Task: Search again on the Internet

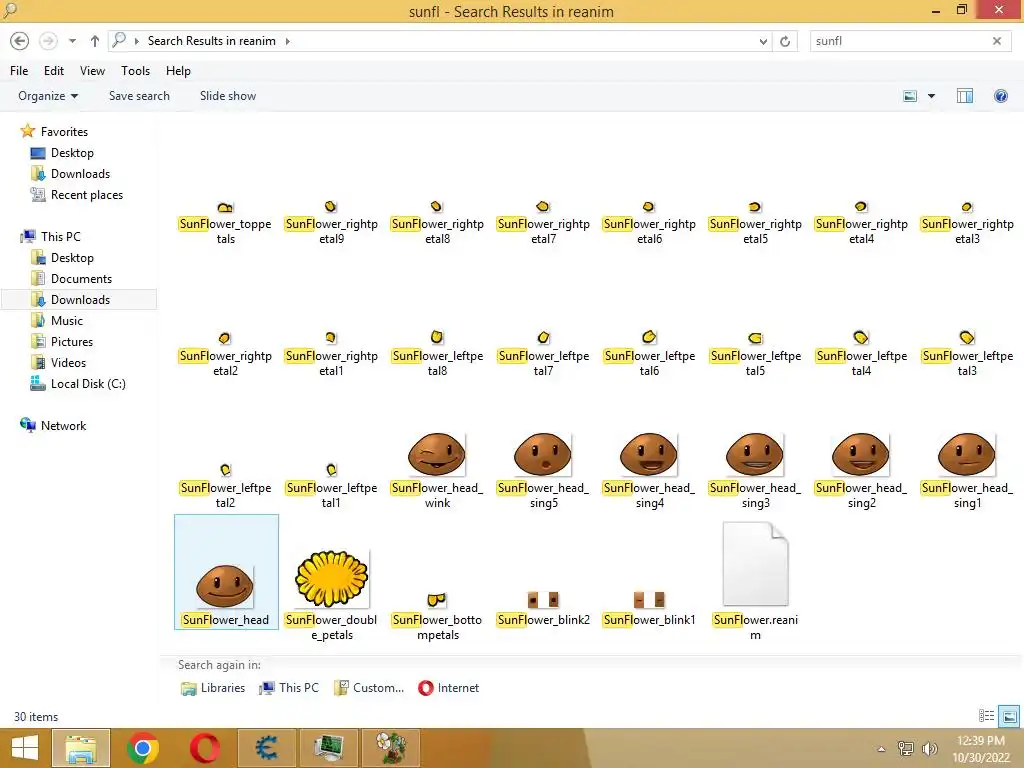Action: tap(449, 688)
